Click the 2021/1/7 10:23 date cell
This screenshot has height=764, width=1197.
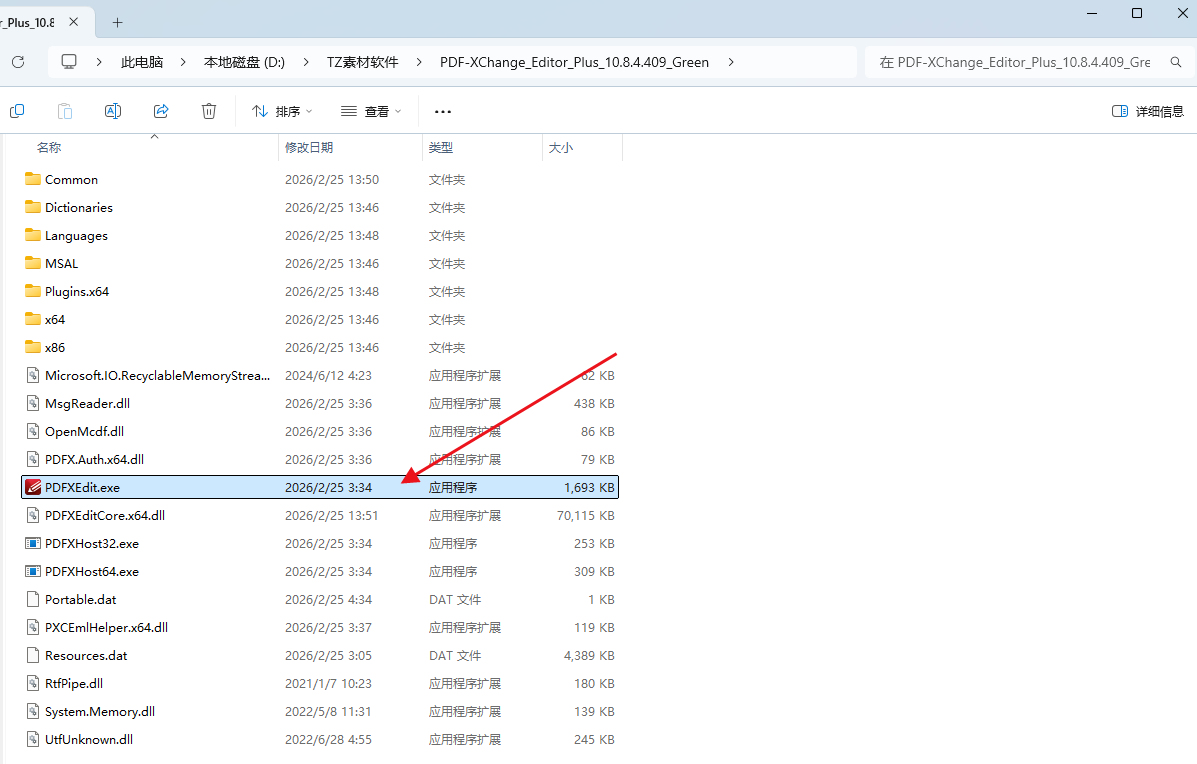[x=328, y=683]
